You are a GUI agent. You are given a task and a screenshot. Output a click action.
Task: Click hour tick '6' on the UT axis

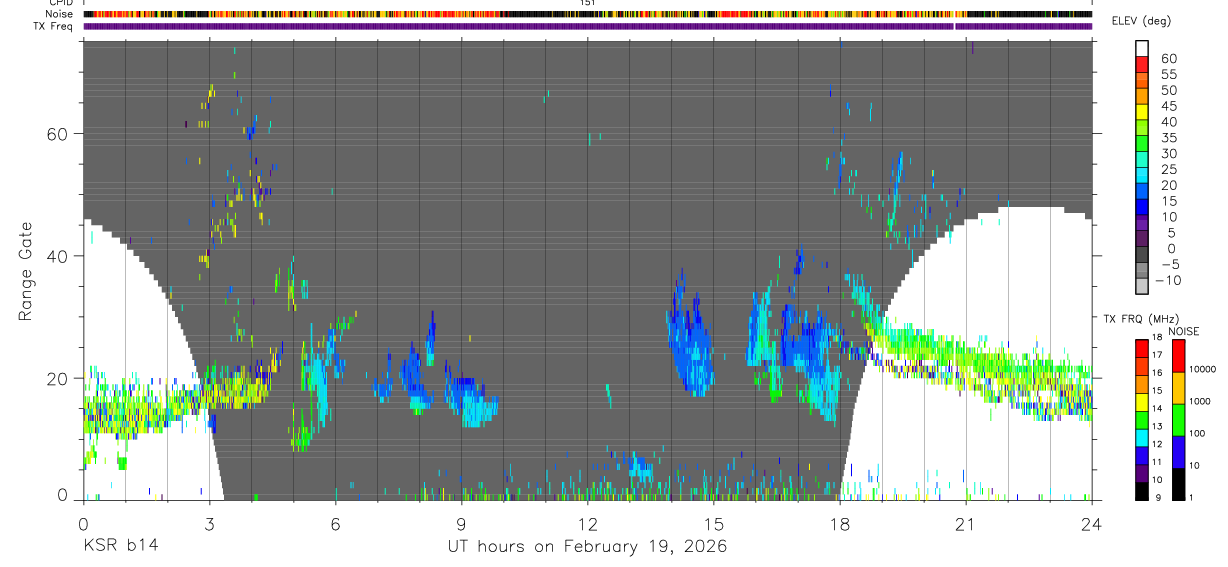coord(335,523)
